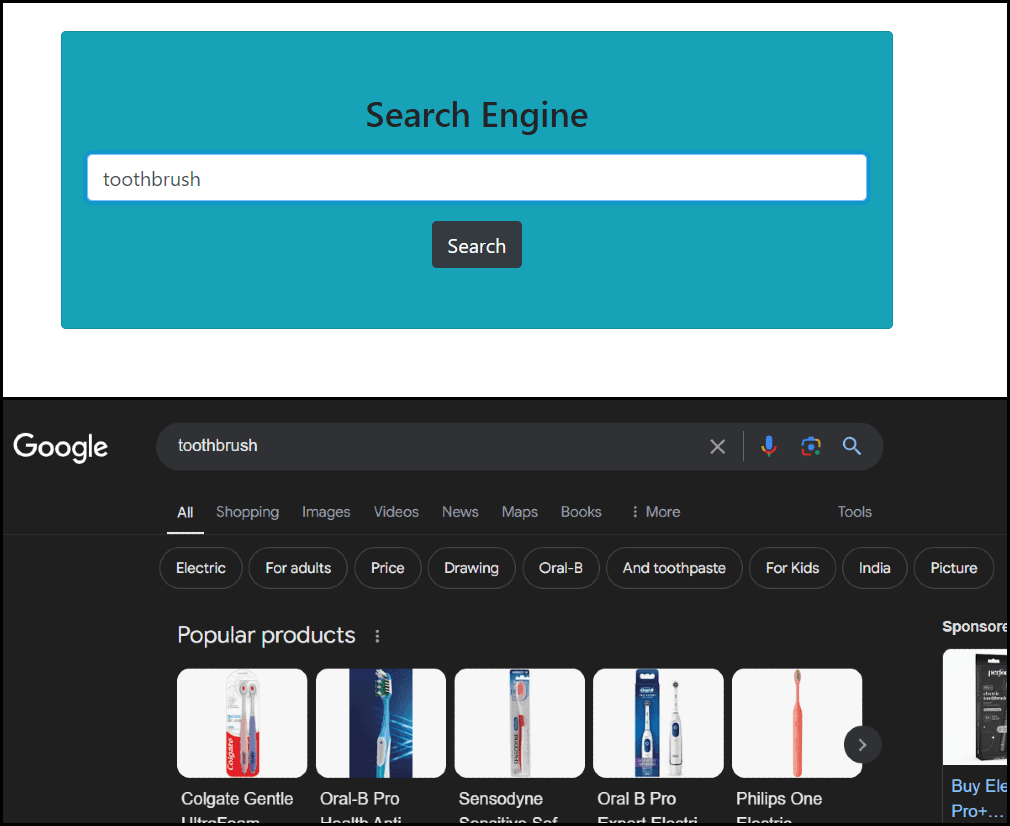Open the Books tab

coord(581,512)
